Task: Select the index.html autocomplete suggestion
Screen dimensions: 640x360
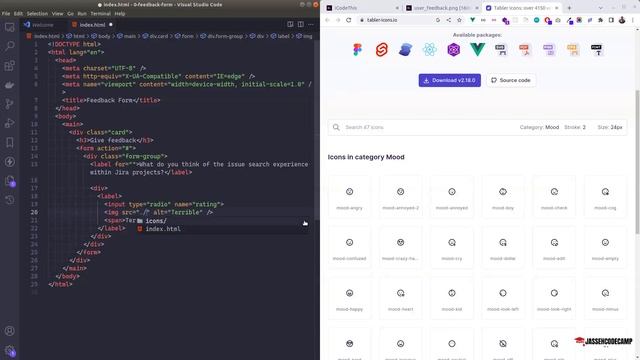Action: coord(222,229)
